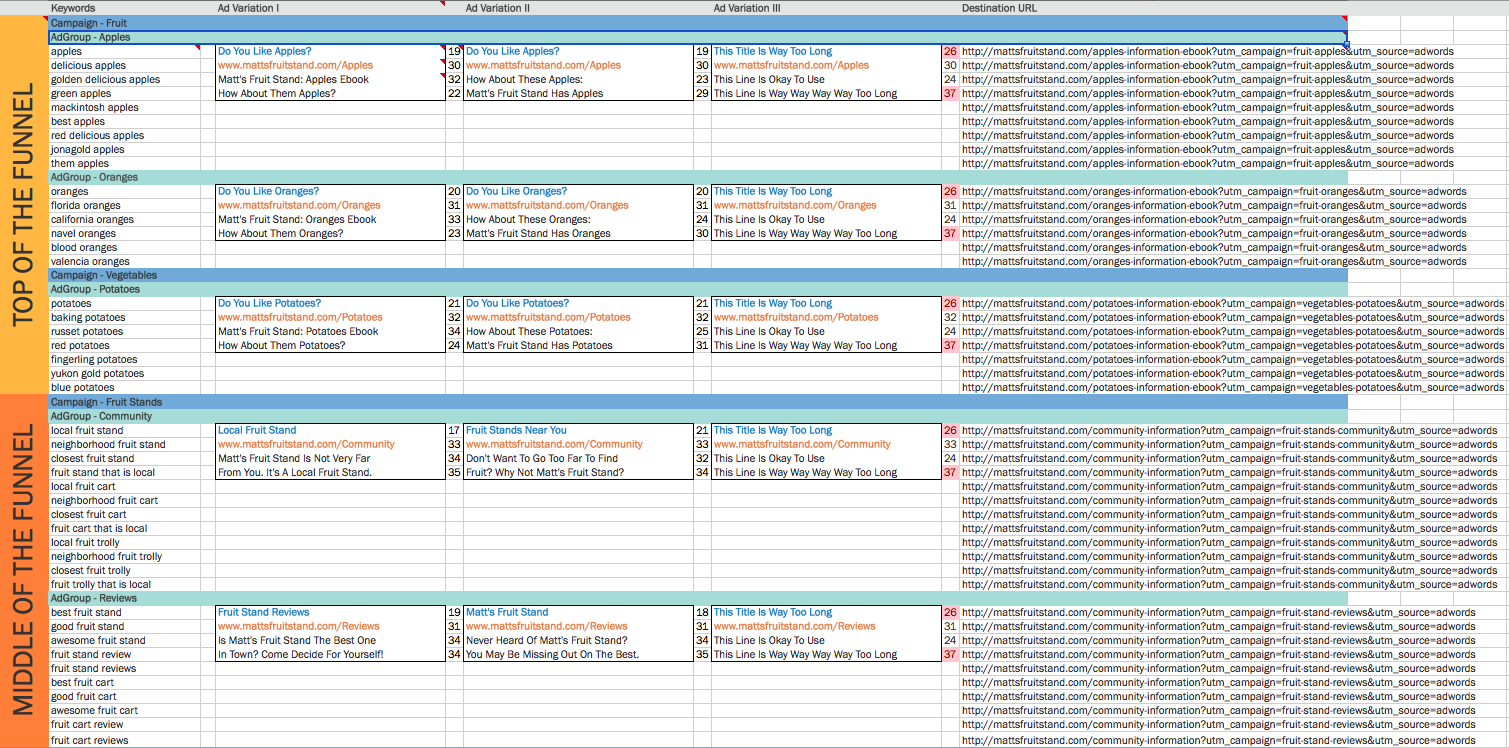Select the mackintosh apples keyword cell

(124, 107)
